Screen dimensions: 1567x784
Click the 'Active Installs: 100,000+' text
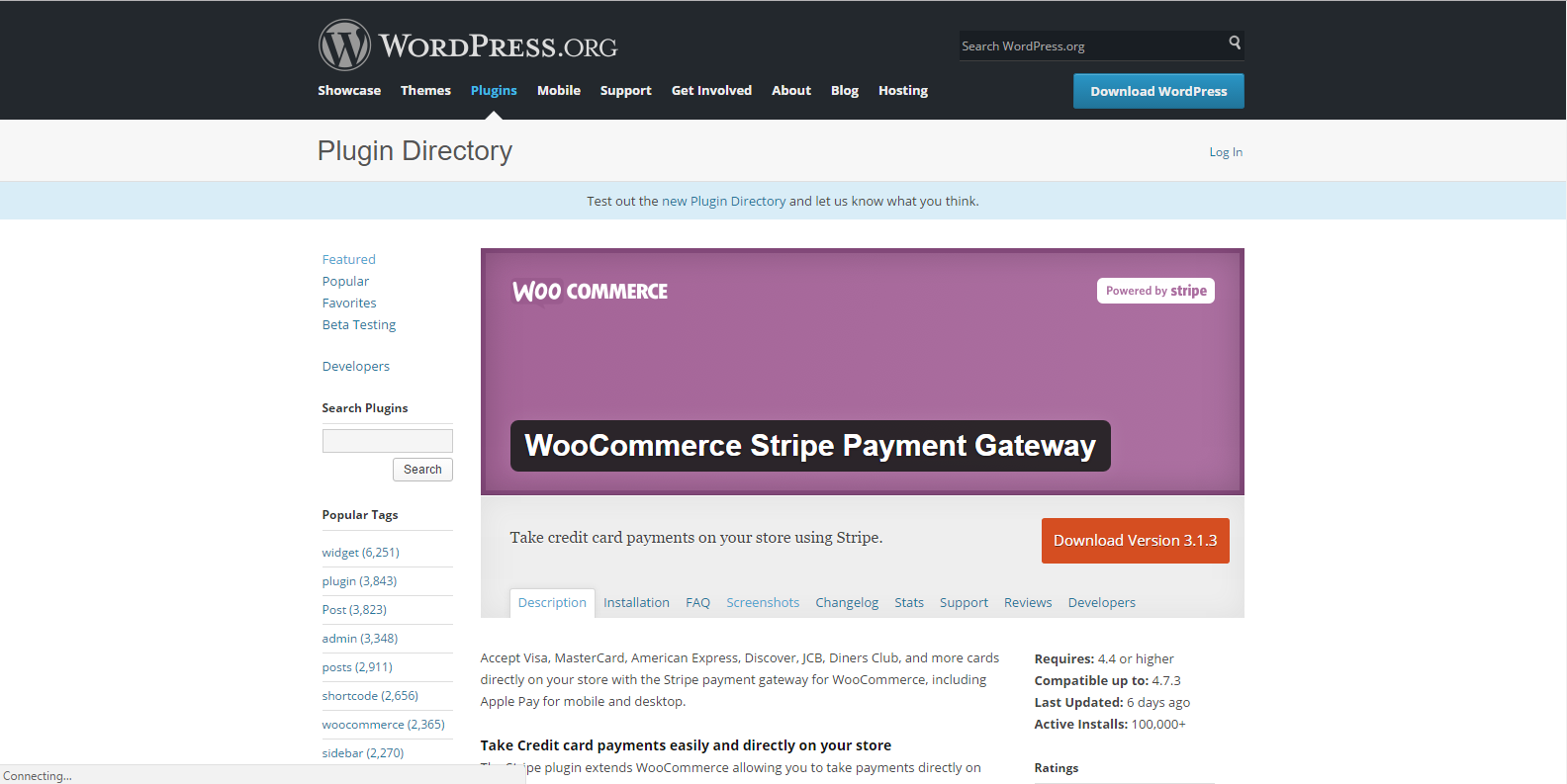[1110, 725]
